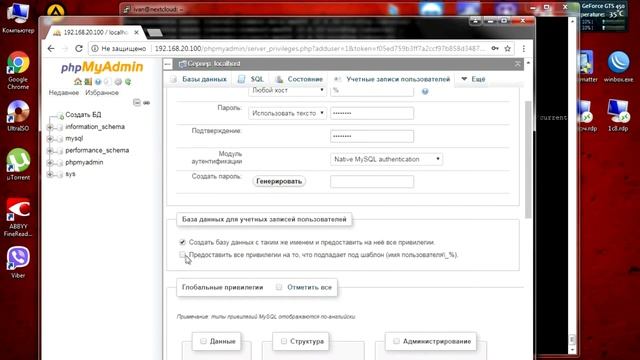The image size is (640, 360).
Task: Switch to Учетные записи пользователей tab
Action: click(392, 79)
